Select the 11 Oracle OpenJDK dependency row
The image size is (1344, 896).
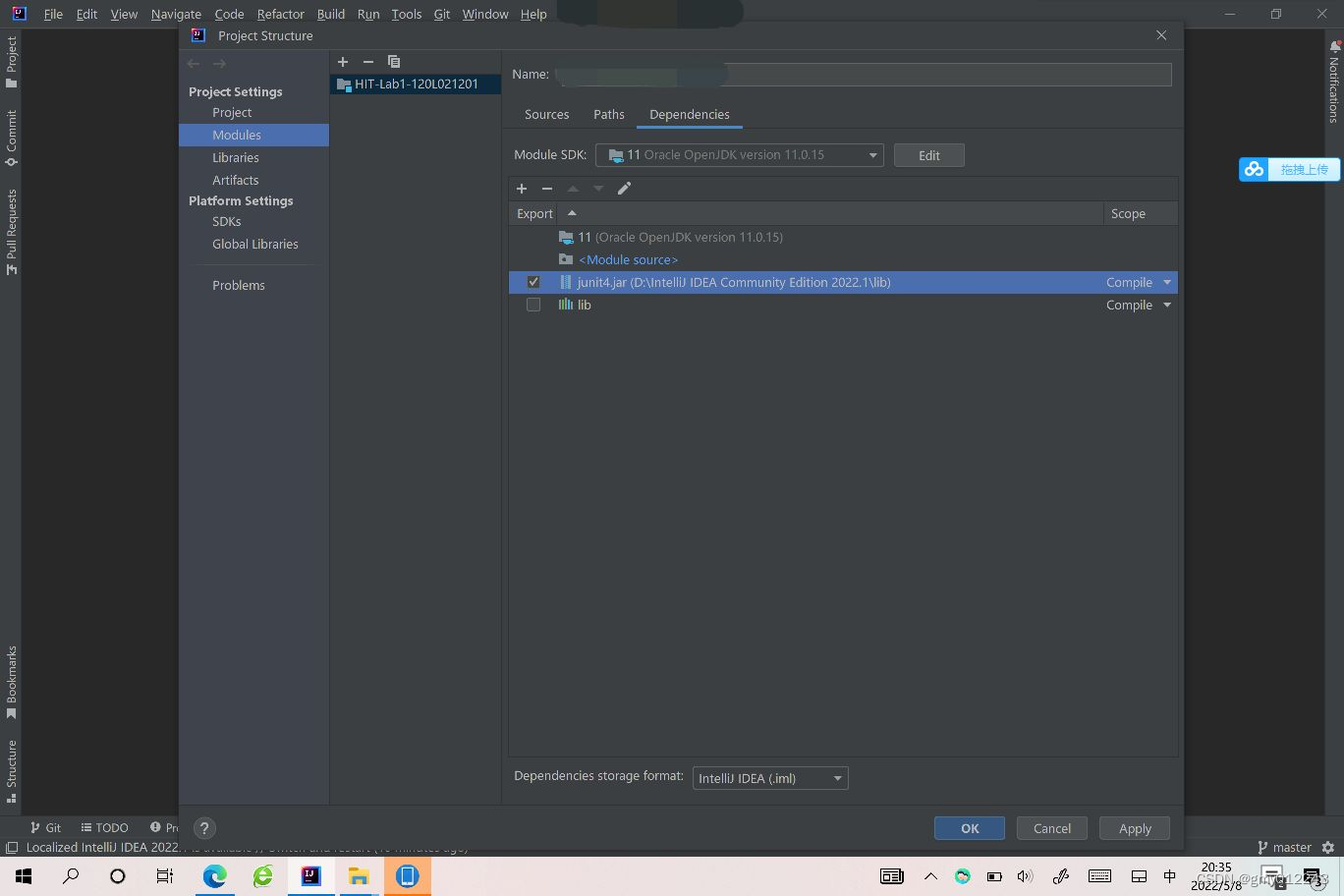click(x=843, y=237)
